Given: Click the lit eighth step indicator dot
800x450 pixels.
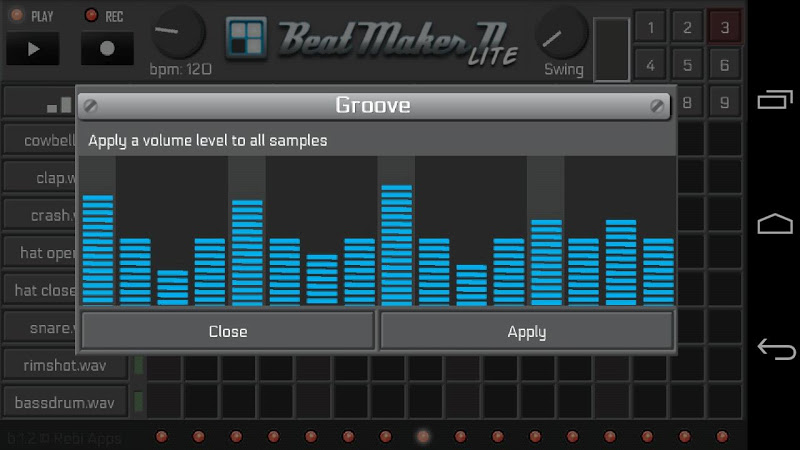Looking at the screenshot, I should click(423, 436).
